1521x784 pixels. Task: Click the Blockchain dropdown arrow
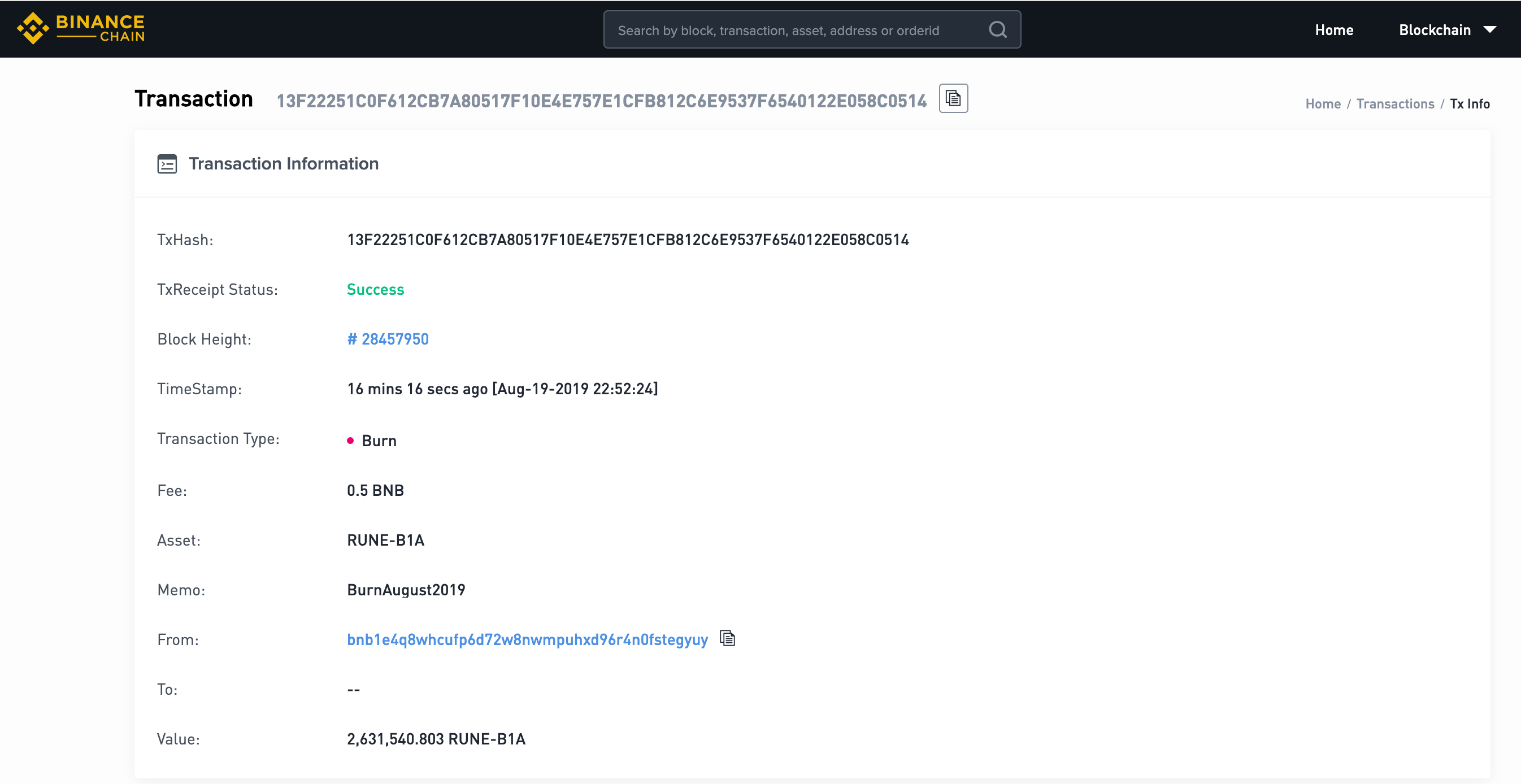click(1490, 29)
